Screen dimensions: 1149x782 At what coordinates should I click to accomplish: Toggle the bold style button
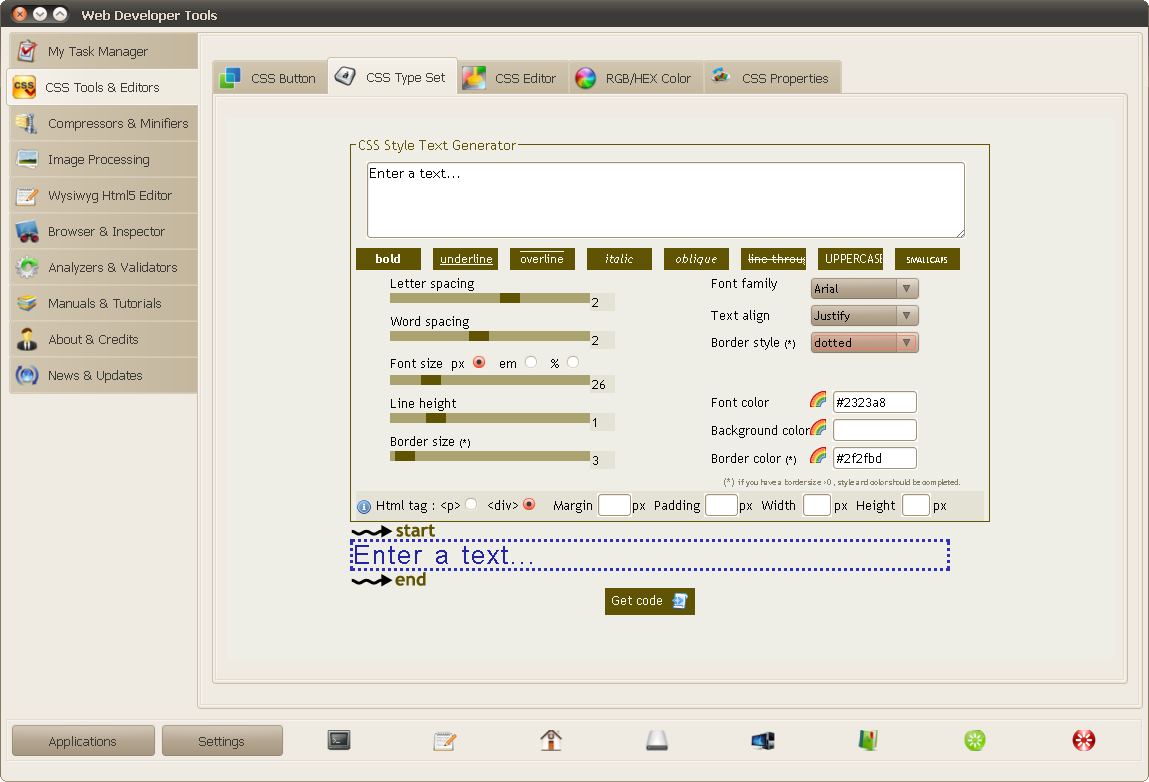388,259
